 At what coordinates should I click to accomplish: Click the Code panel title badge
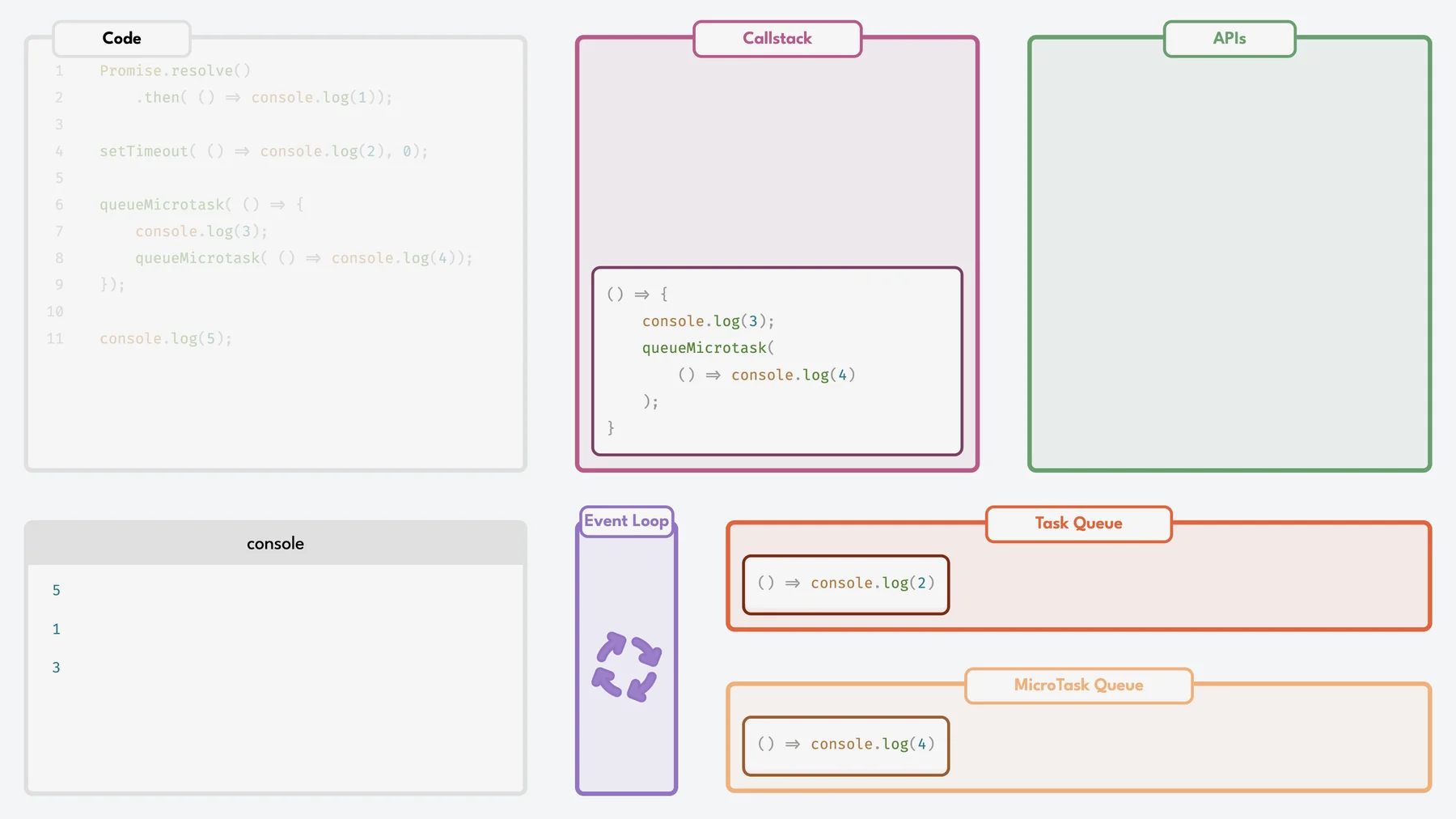tap(121, 38)
